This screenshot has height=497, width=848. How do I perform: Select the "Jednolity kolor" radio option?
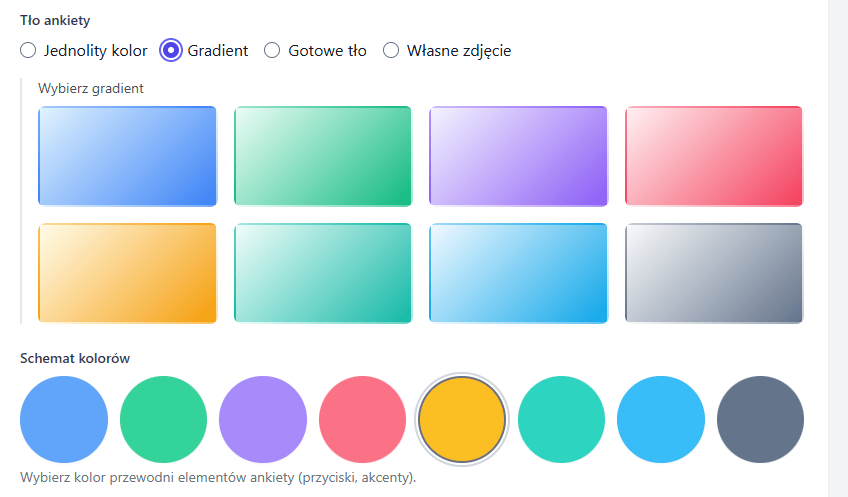click(29, 50)
